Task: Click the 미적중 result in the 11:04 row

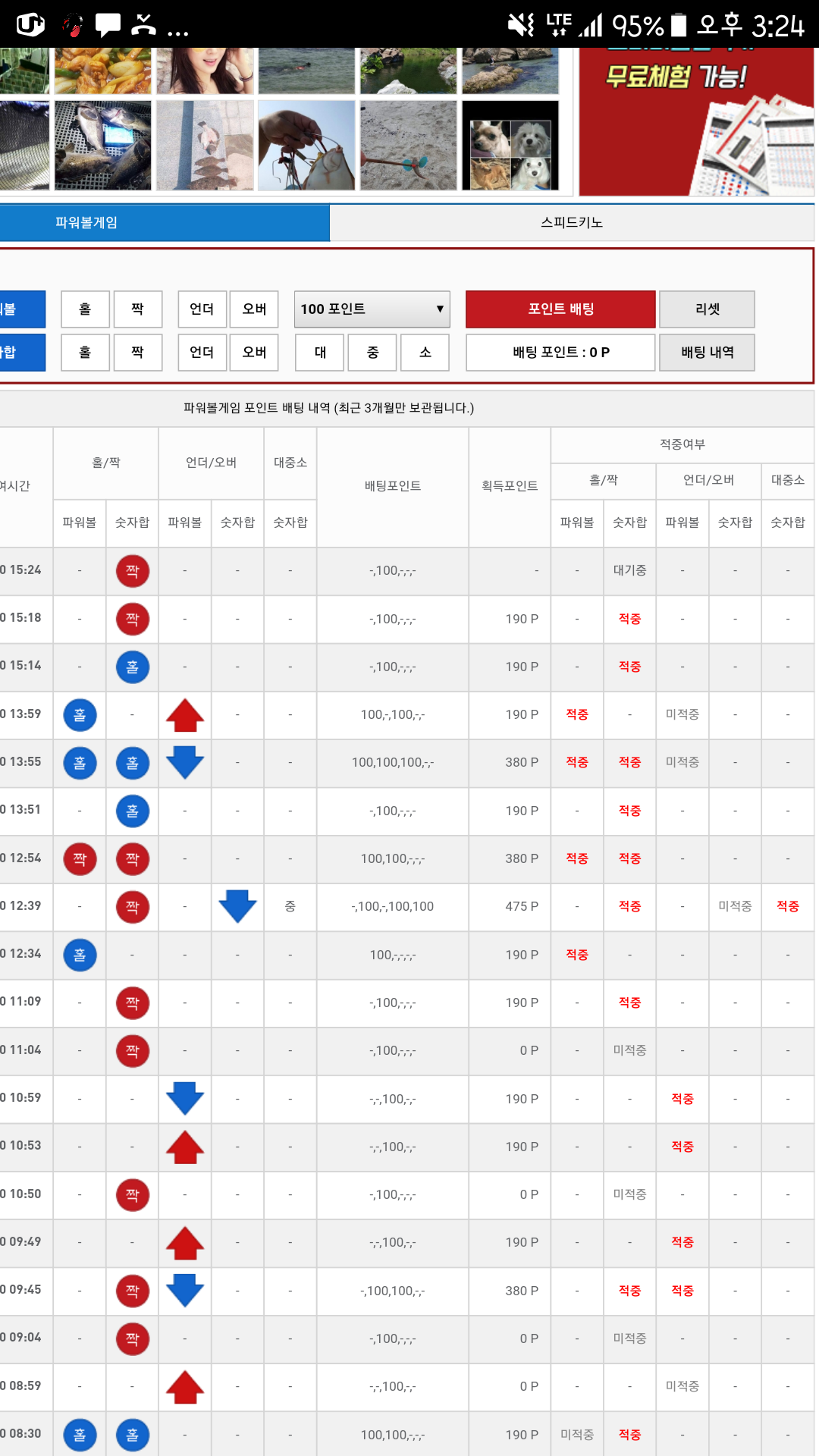Action: (x=629, y=1051)
